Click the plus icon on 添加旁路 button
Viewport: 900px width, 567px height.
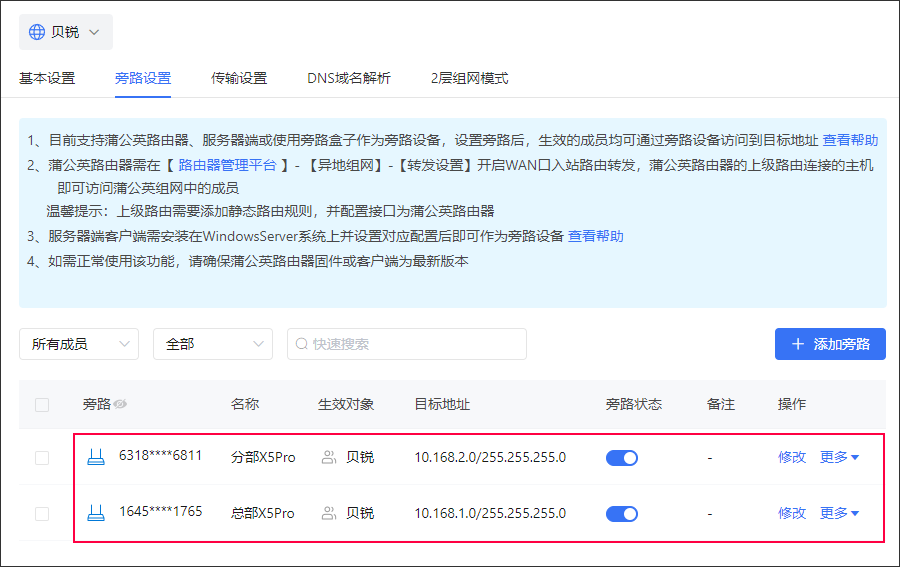pyautogui.click(x=797, y=344)
